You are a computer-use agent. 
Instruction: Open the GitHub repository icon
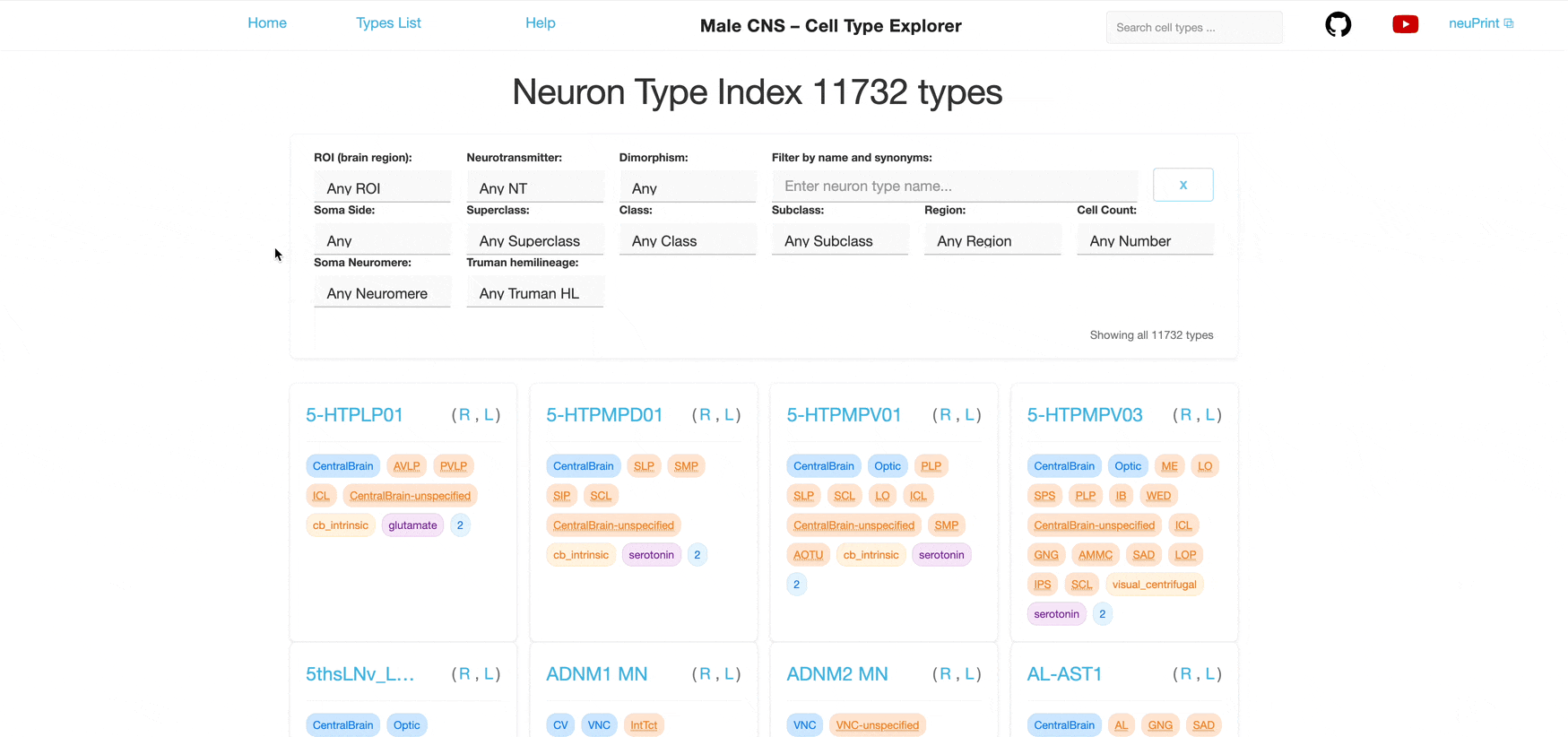(1338, 24)
